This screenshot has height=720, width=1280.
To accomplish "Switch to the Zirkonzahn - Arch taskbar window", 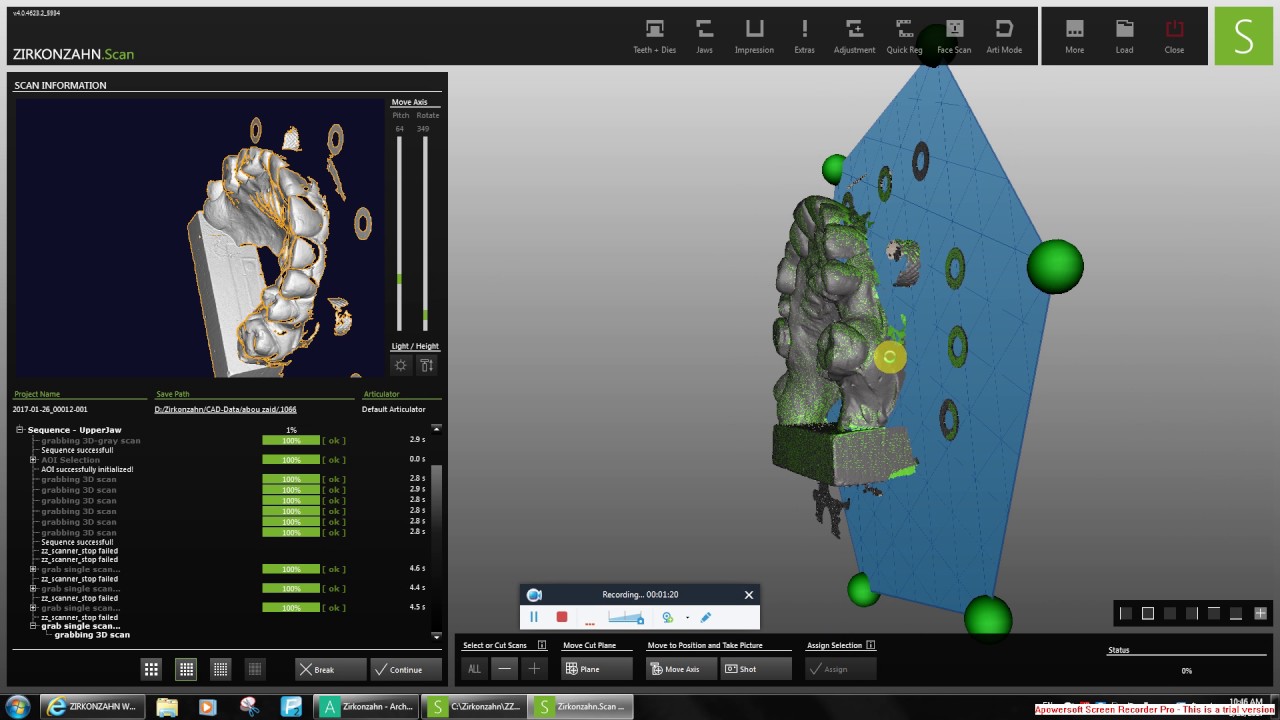I will click(x=367, y=706).
